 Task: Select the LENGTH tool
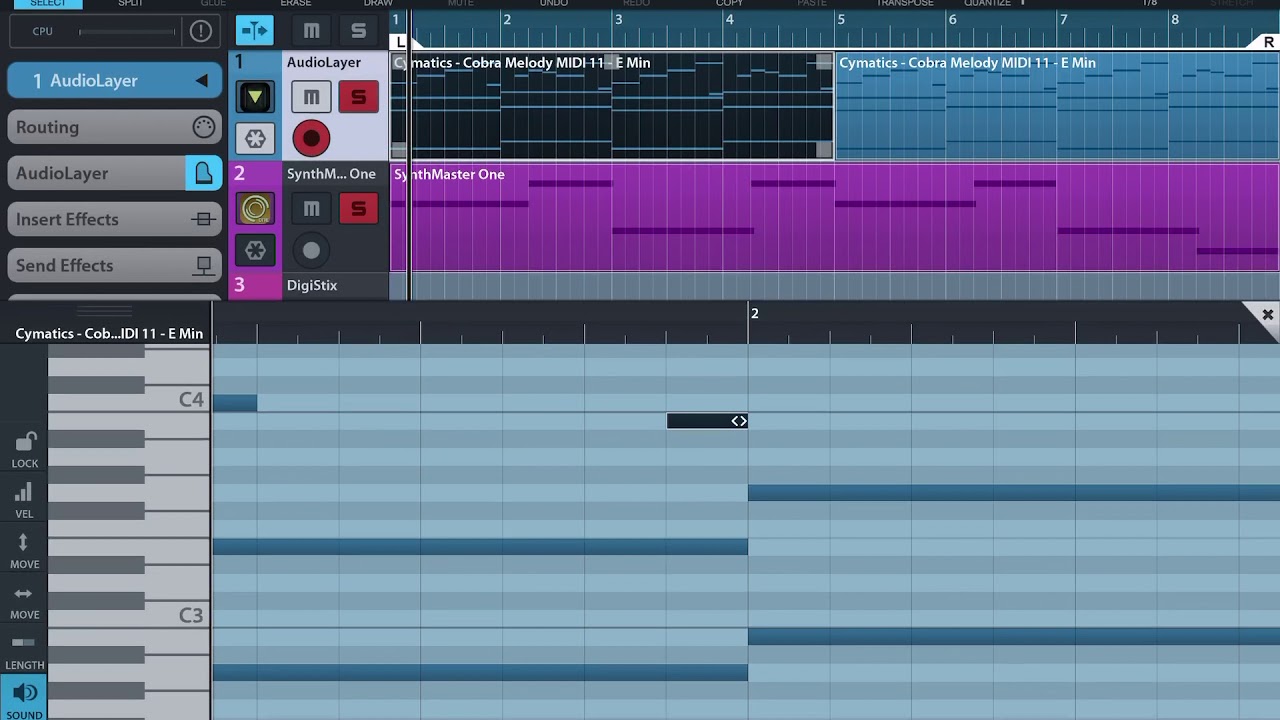24,650
